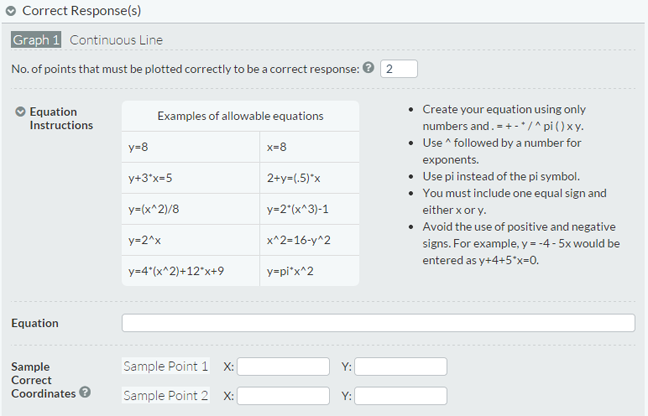
Task: Click Sample Point 1 X field
Action: click(x=283, y=367)
